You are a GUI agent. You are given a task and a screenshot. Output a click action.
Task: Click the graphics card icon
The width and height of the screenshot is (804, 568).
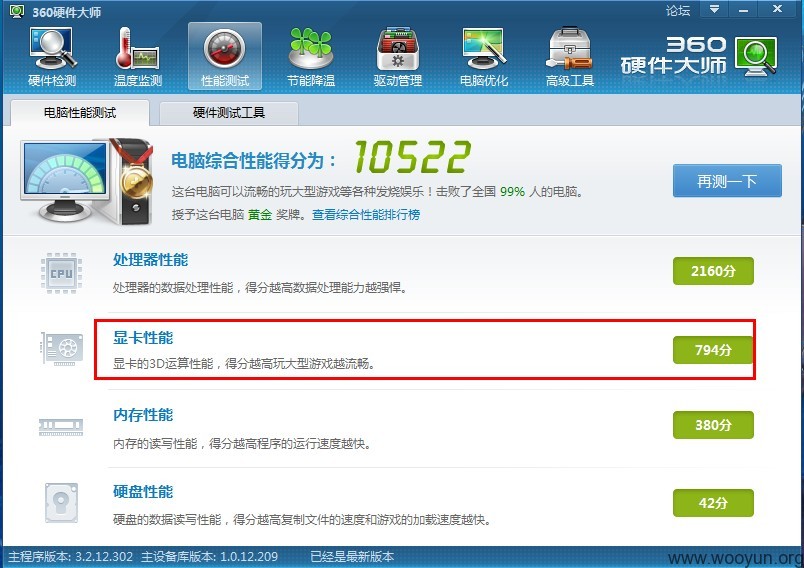coord(62,349)
